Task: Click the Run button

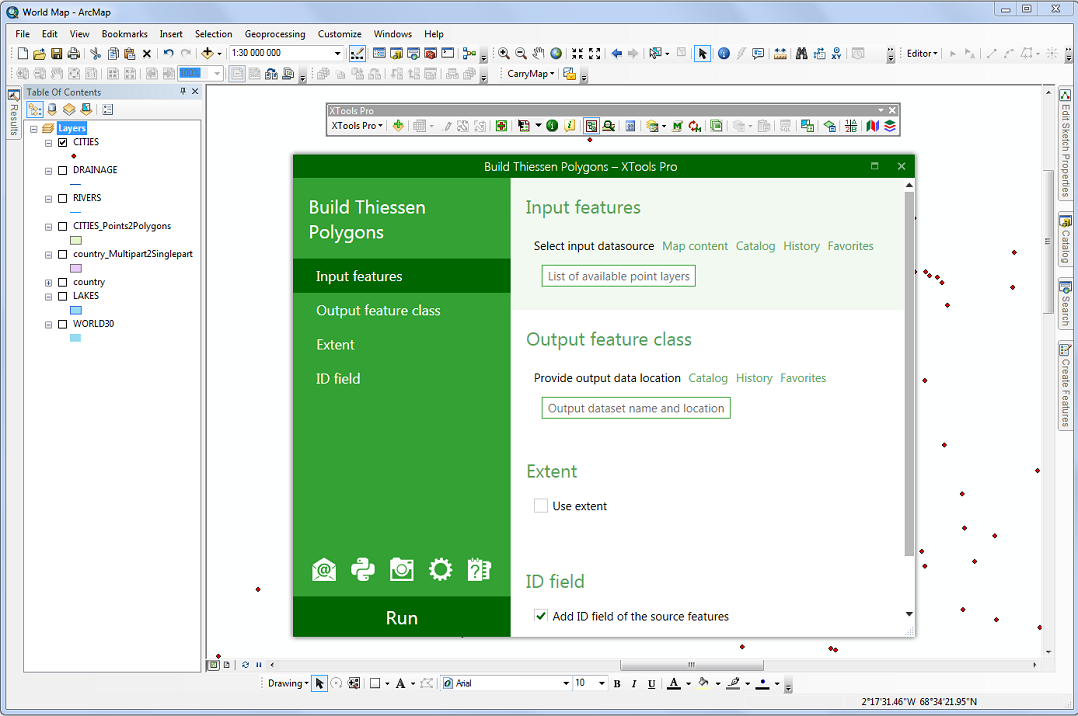Action: coord(402,617)
